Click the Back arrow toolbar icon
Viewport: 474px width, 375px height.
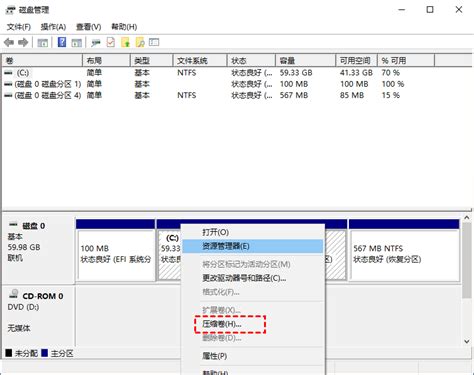(x=9, y=42)
